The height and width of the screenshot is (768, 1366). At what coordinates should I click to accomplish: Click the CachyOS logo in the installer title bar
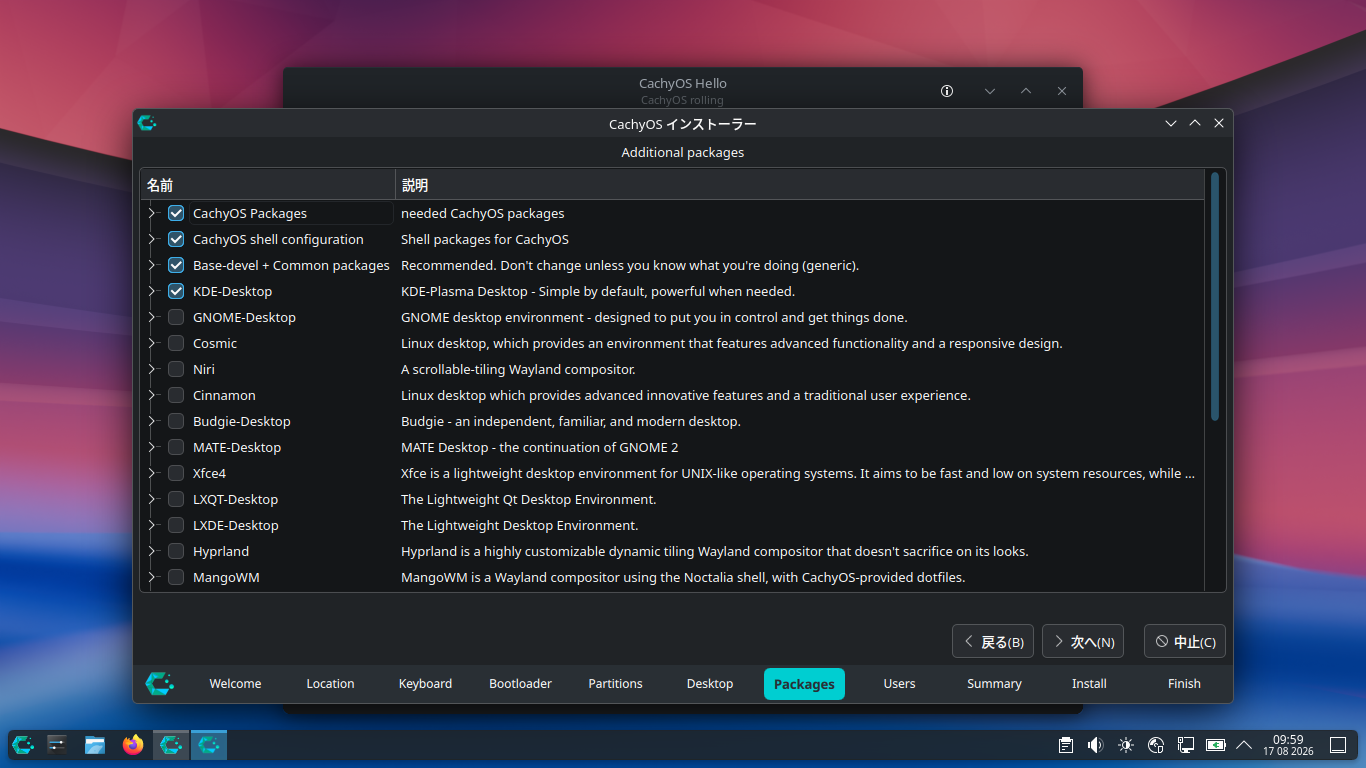tap(147, 123)
